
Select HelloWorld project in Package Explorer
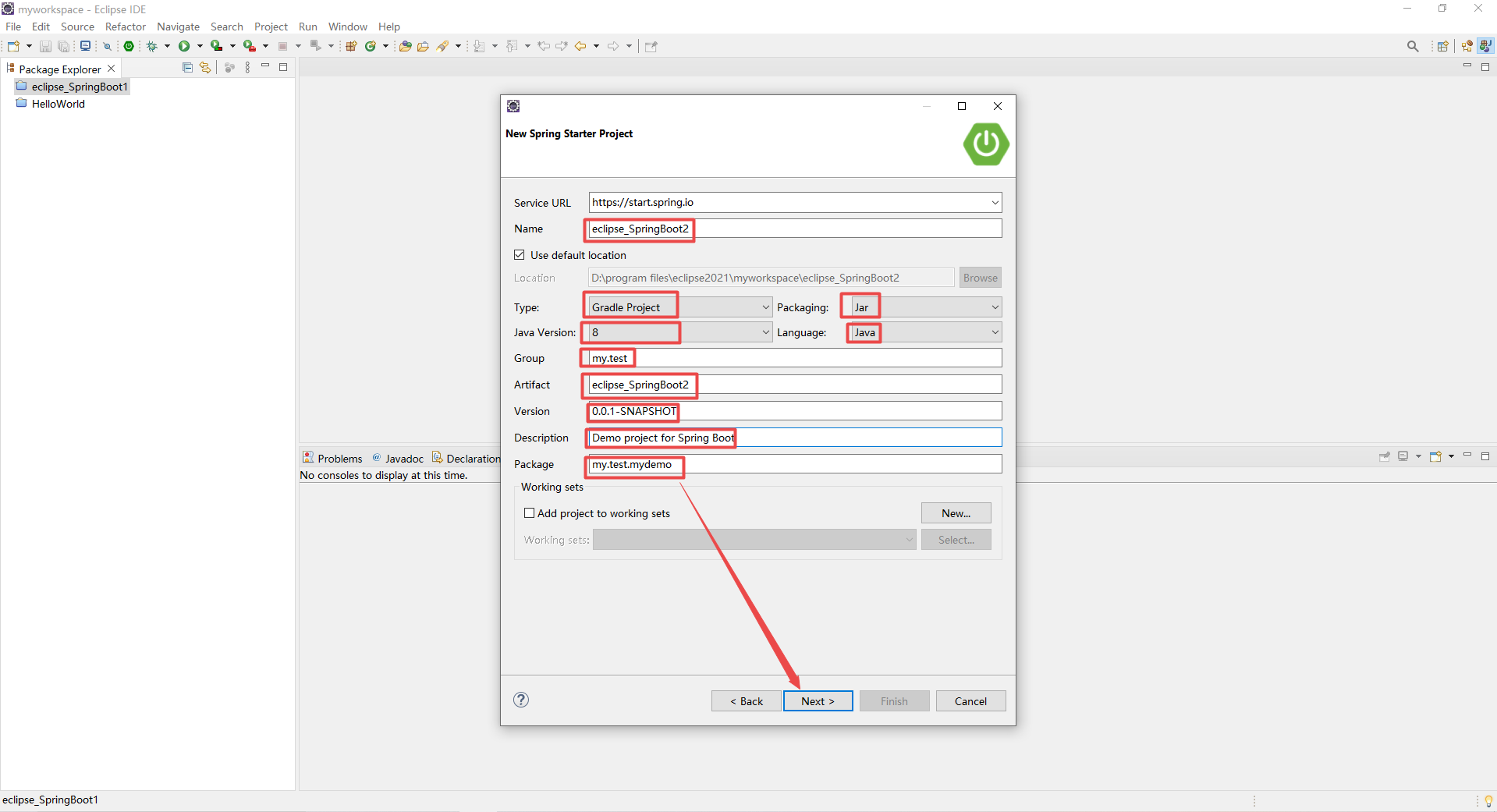51,104
